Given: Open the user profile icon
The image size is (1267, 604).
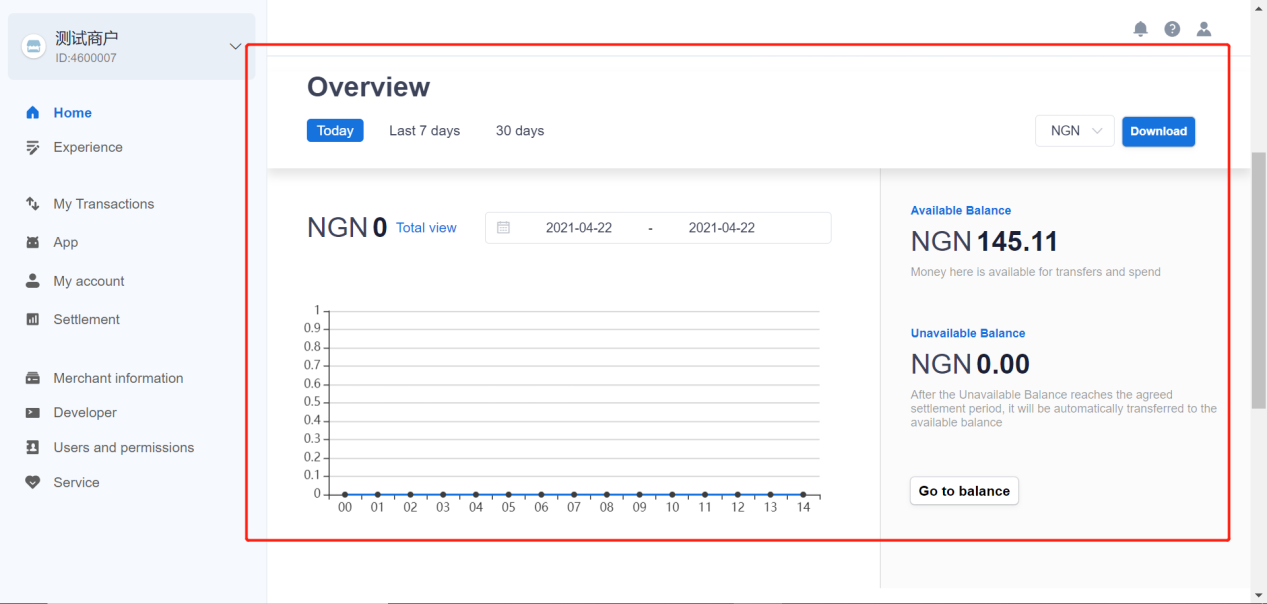Looking at the screenshot, I should point(1204,29).
